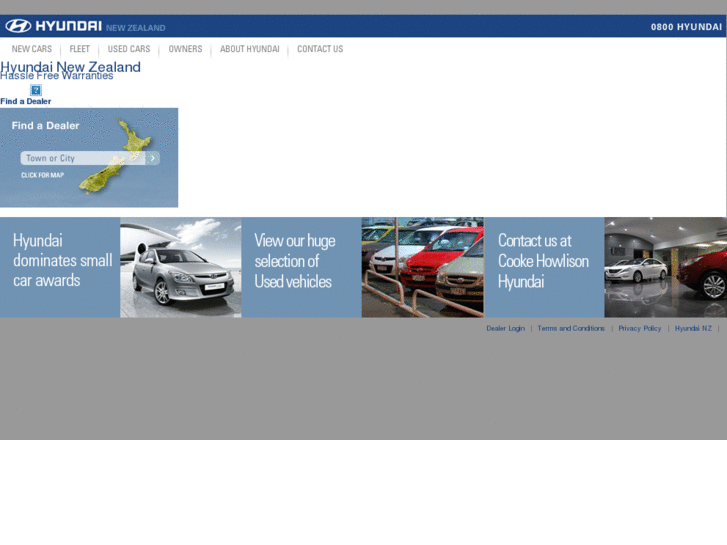
Task: Open Hyundai dominates small car awards banner
Action: (x=60, y=267)
